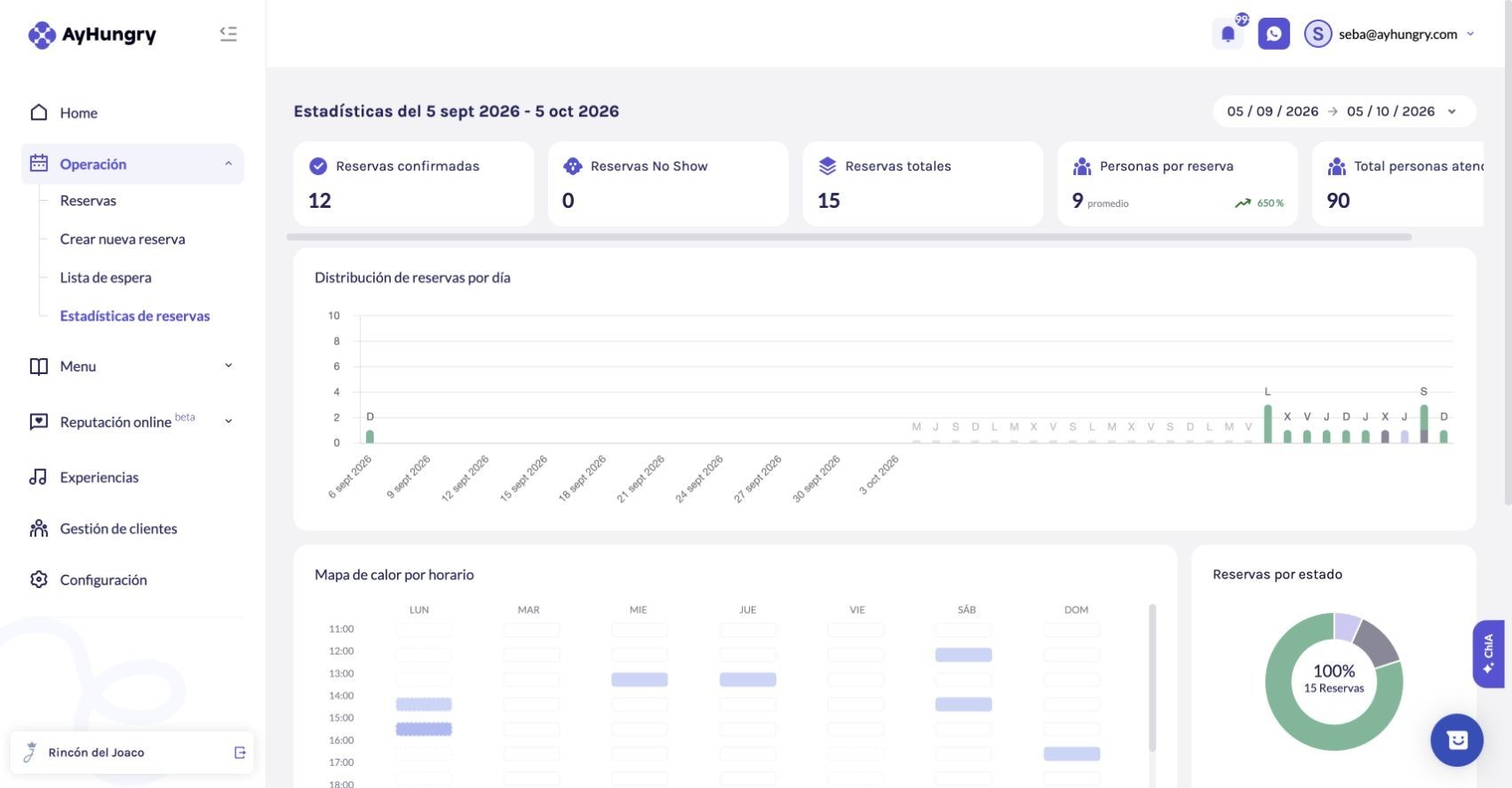The height and width of the screenshot is (788, 1512).
Task: Open the WhatsApp chat icon
Action: coord(1273,34)
